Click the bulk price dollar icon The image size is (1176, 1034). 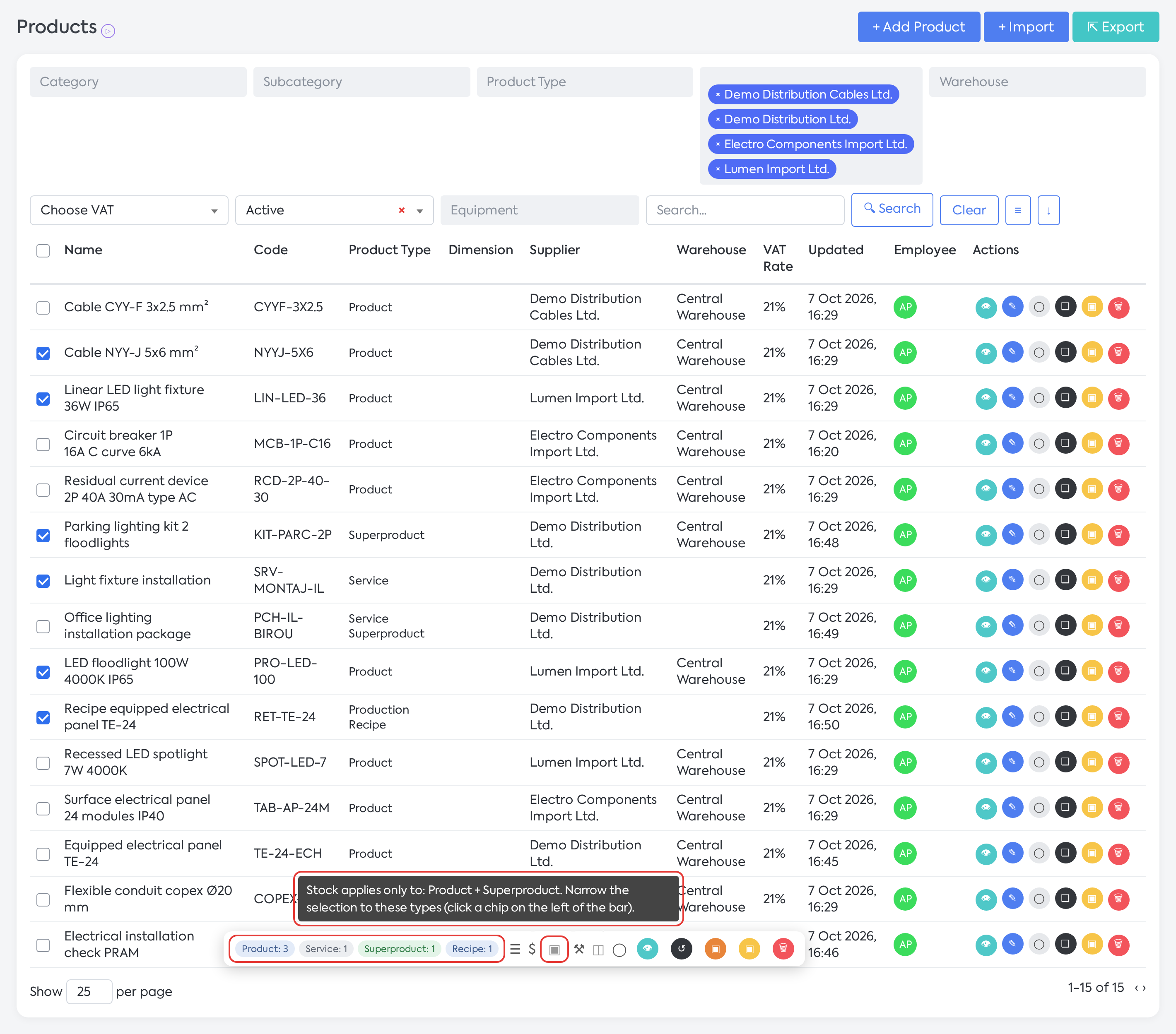pos(532,949)
